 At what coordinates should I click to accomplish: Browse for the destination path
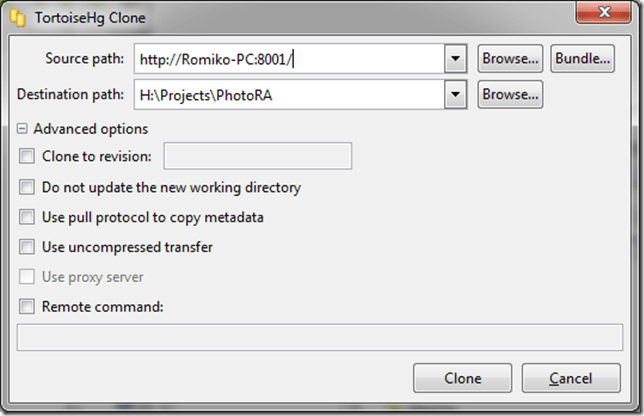click(x=510, y=96)
